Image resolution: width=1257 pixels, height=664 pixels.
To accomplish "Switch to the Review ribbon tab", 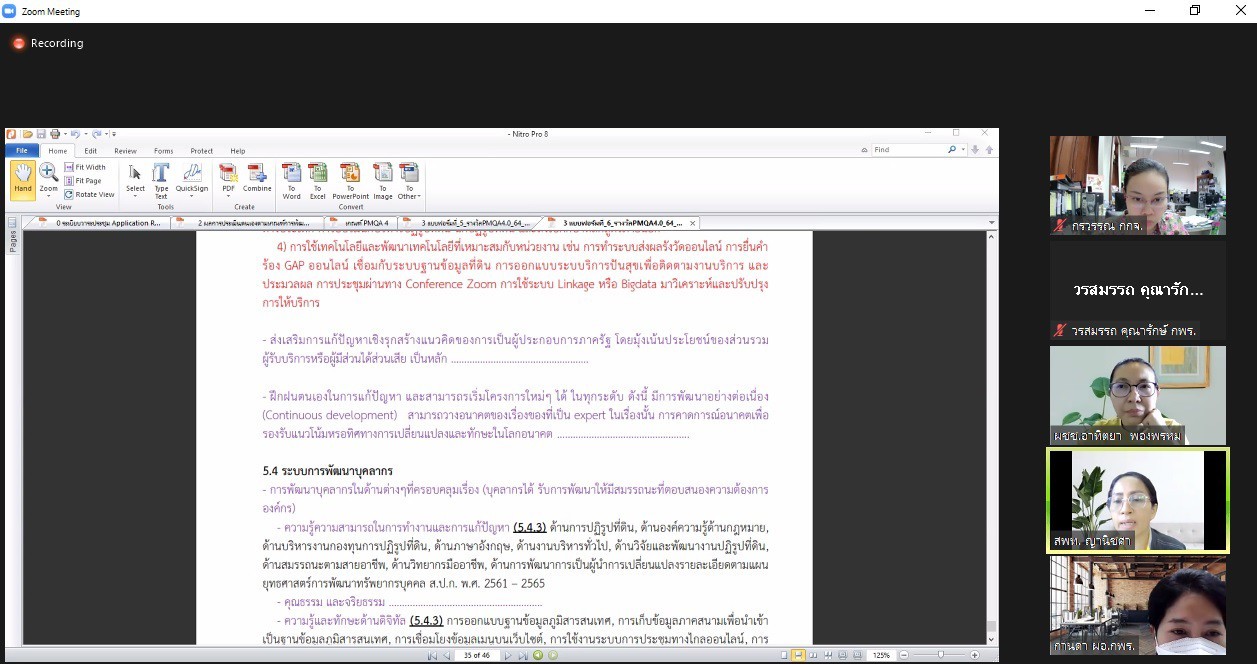I will point(125,151).
